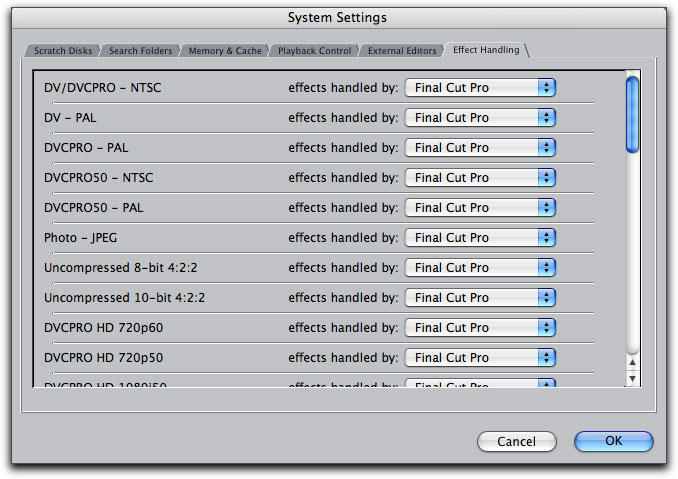Click the Effect Handling tab

(x=486, y=50)
